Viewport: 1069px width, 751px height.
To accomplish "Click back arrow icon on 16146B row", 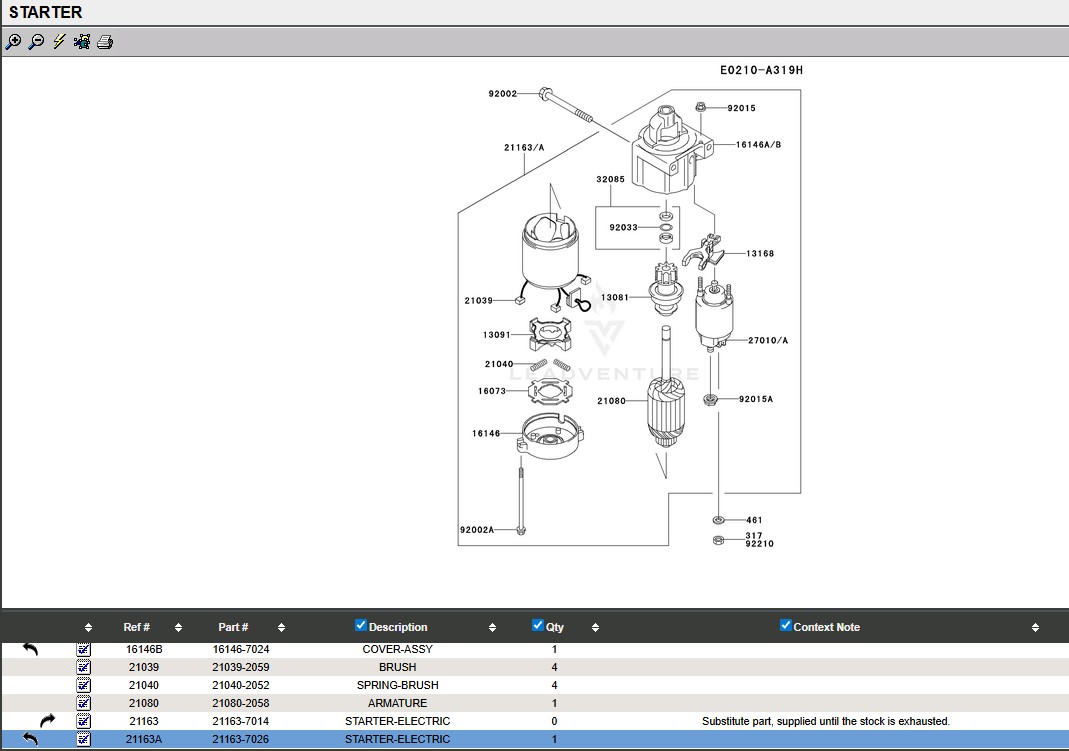I will tap(30, 649).
